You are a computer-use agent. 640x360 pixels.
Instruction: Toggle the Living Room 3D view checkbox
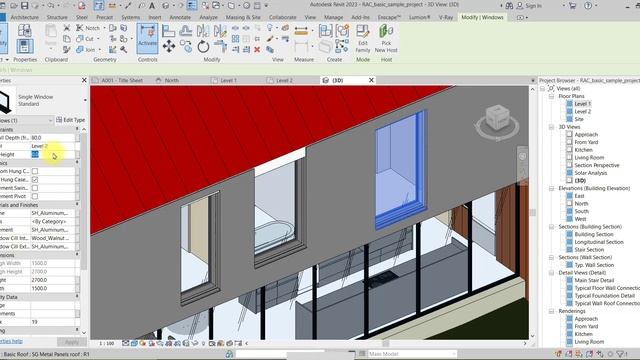point(569,157)
